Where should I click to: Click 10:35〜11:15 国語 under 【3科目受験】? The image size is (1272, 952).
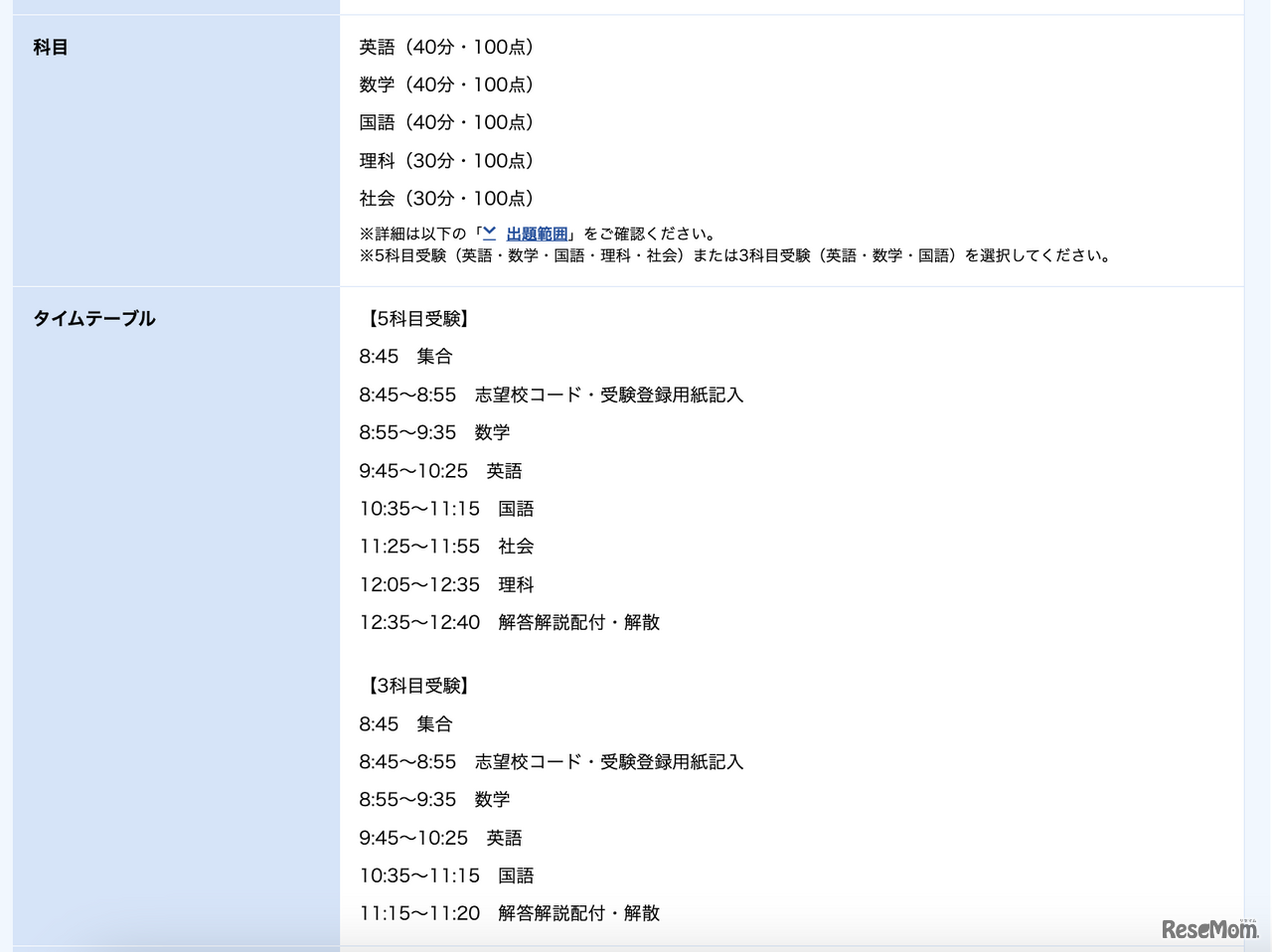[446, 875]
